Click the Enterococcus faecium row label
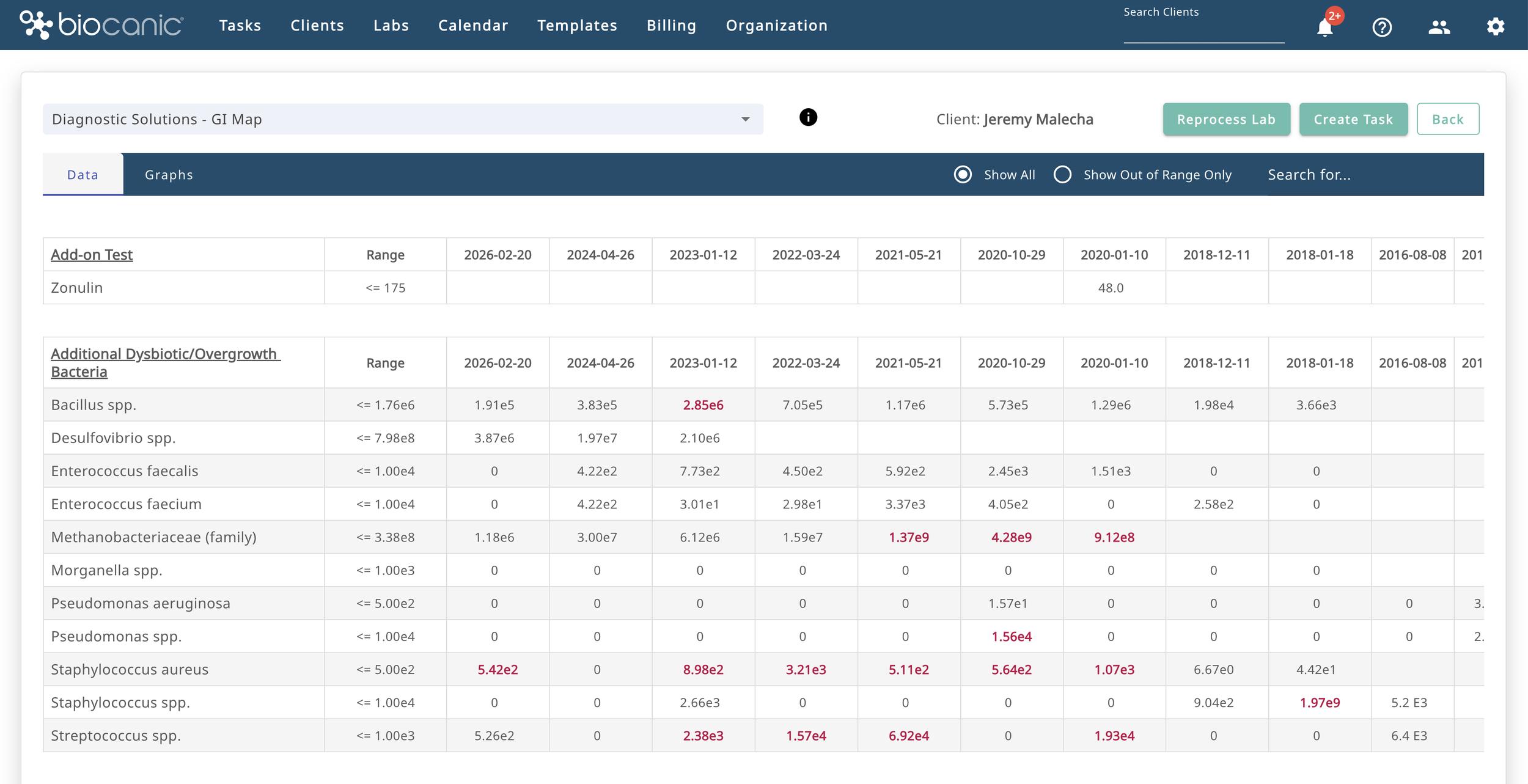Image resolution: width=1528 pixels, height=784 pixels. tap(127, 504)
